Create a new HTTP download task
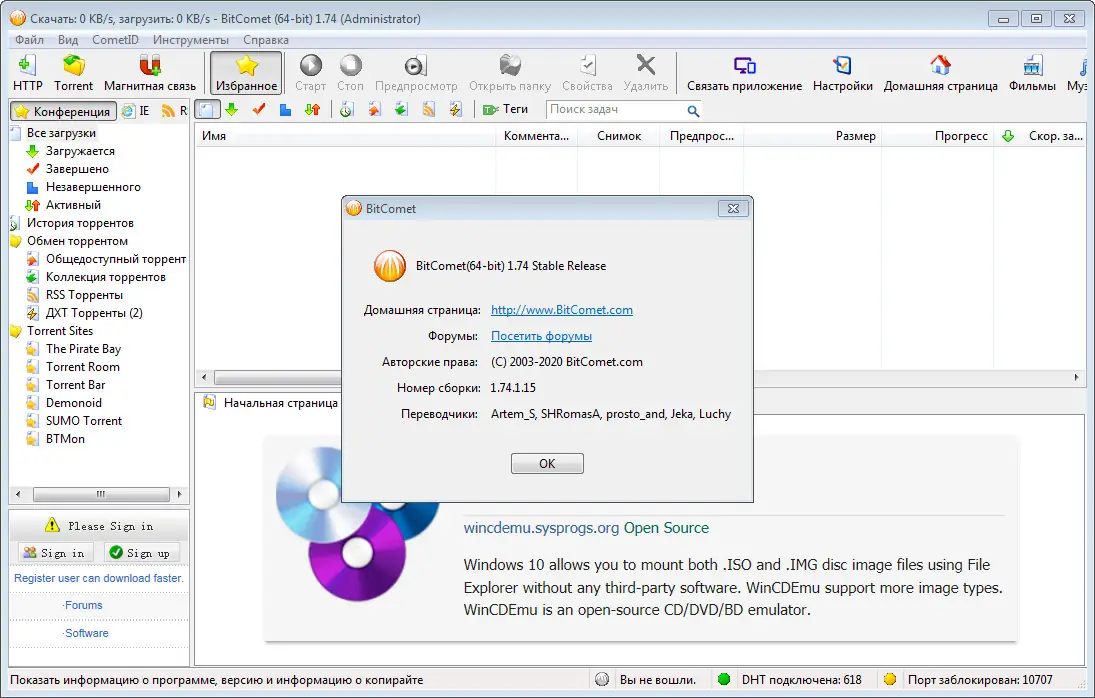This screenshot has width=1095, height=698. pos(27,70)
